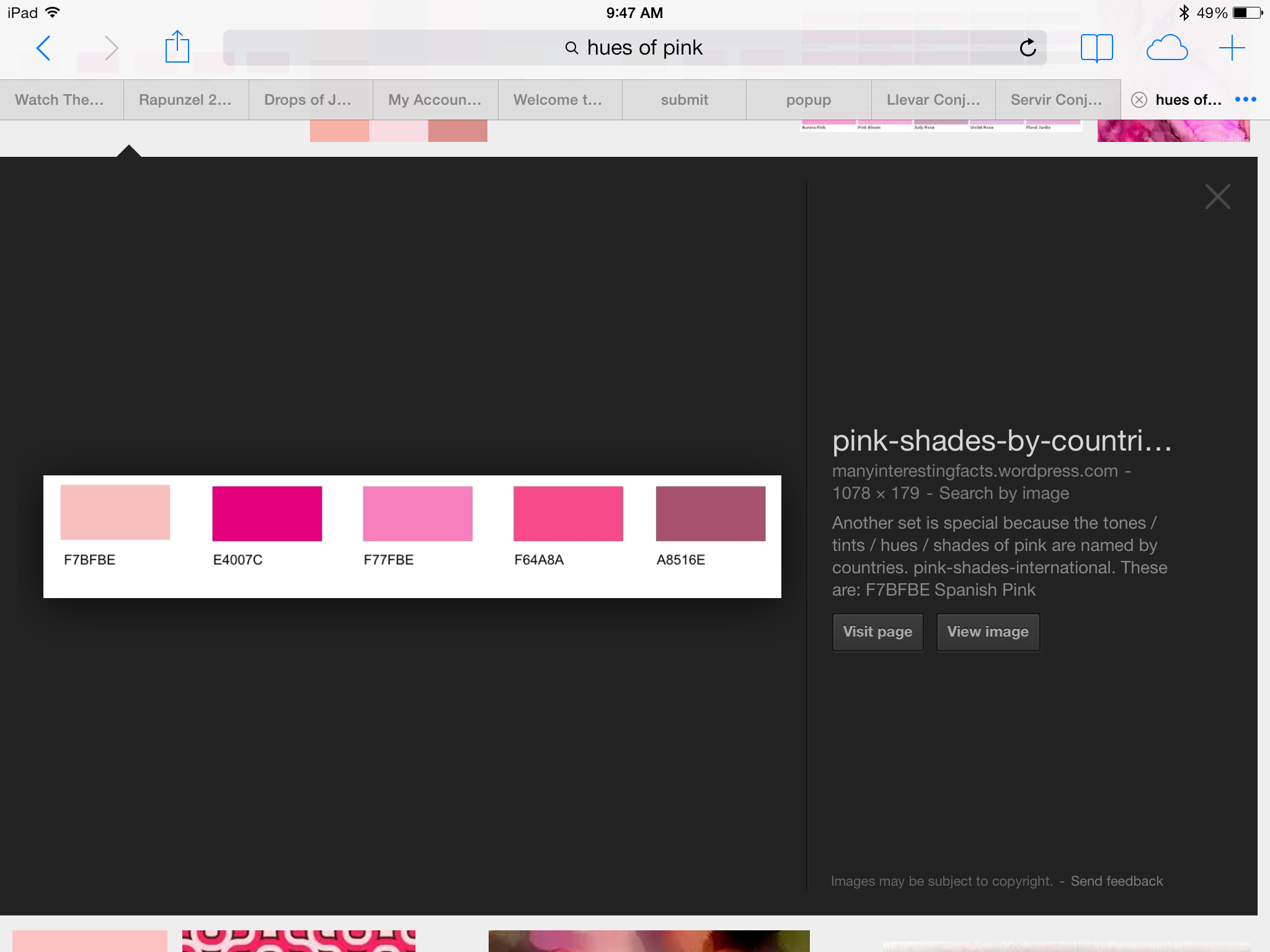
Task: Open the Share sheet icon
Action: point(177,47)
